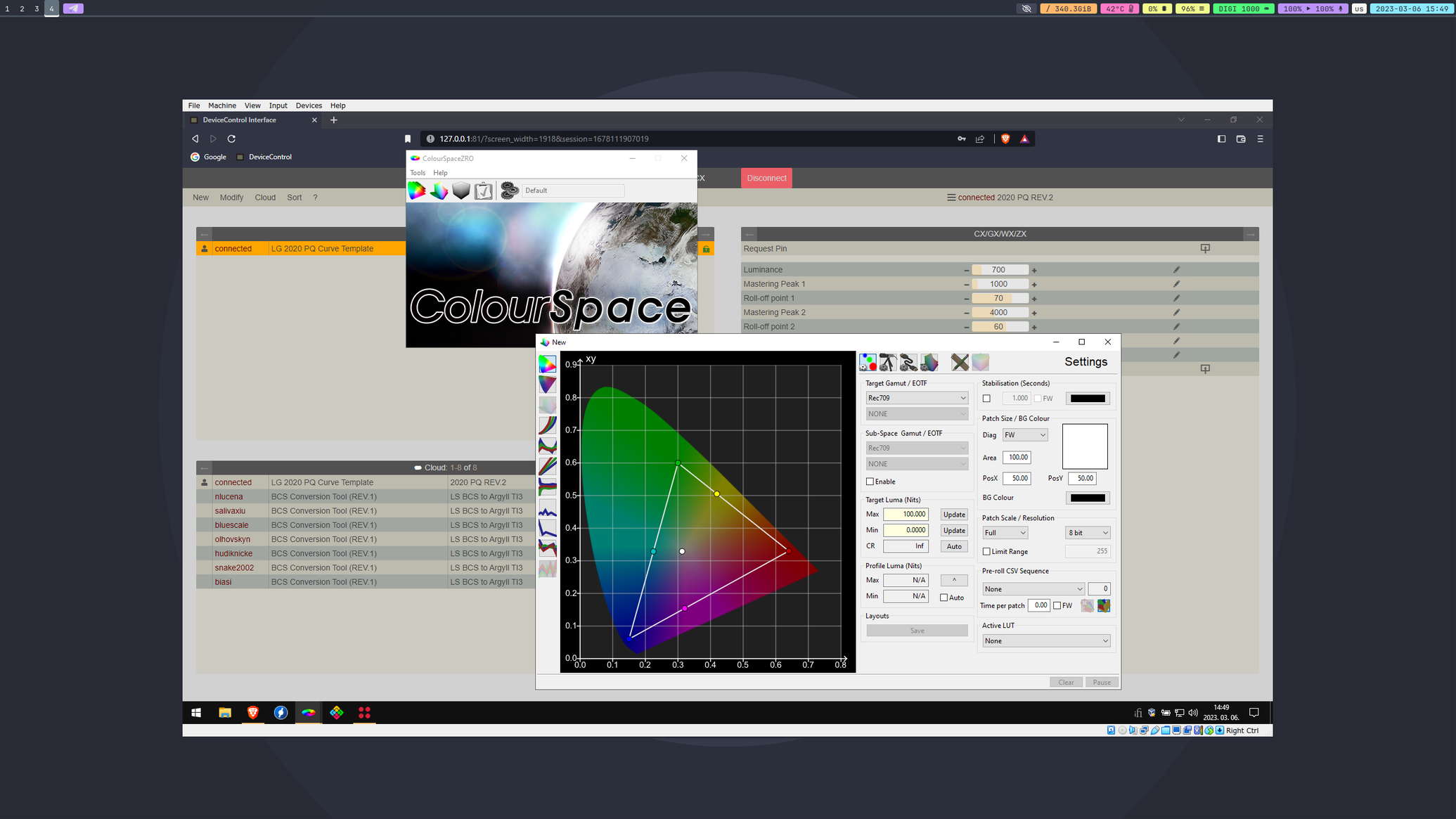Viewport: 1456px width, 819px height.
Task: Open probe options tripod icon
Action: (888, 362)
